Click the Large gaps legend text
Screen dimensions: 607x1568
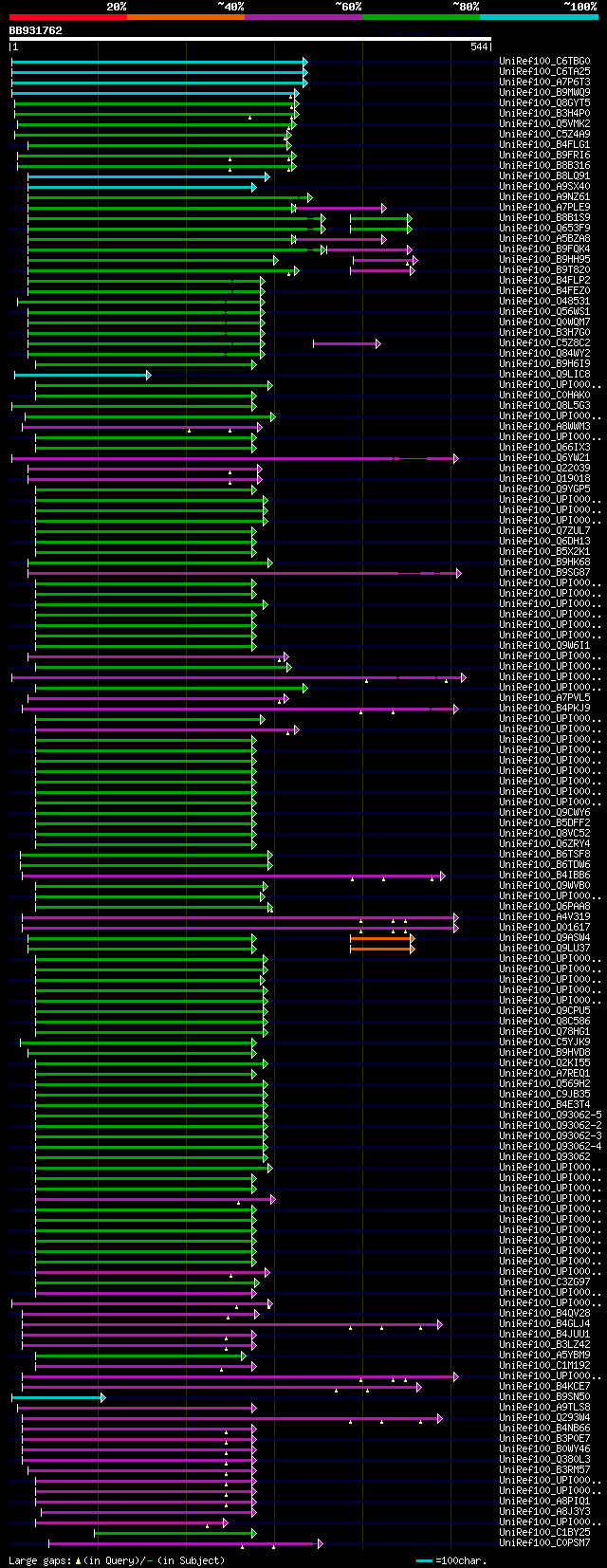click(117, 1560)
